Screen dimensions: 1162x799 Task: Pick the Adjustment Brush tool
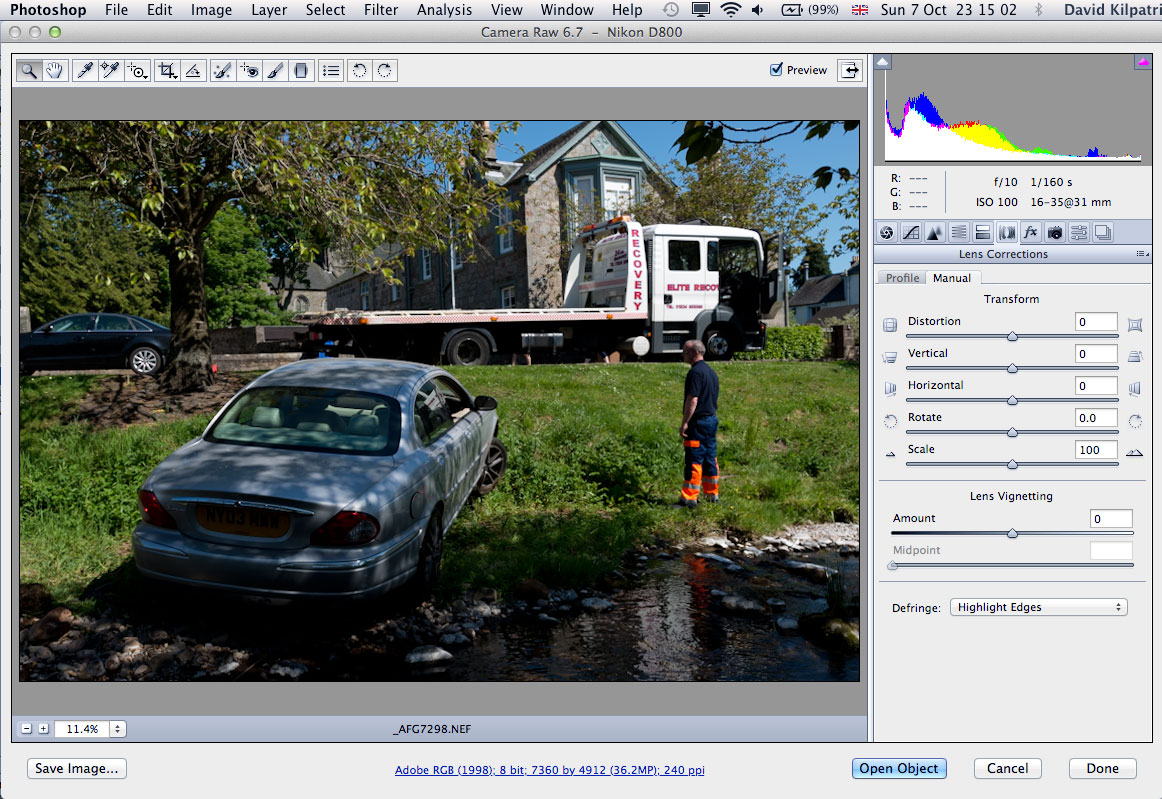[x=275, y=70]
